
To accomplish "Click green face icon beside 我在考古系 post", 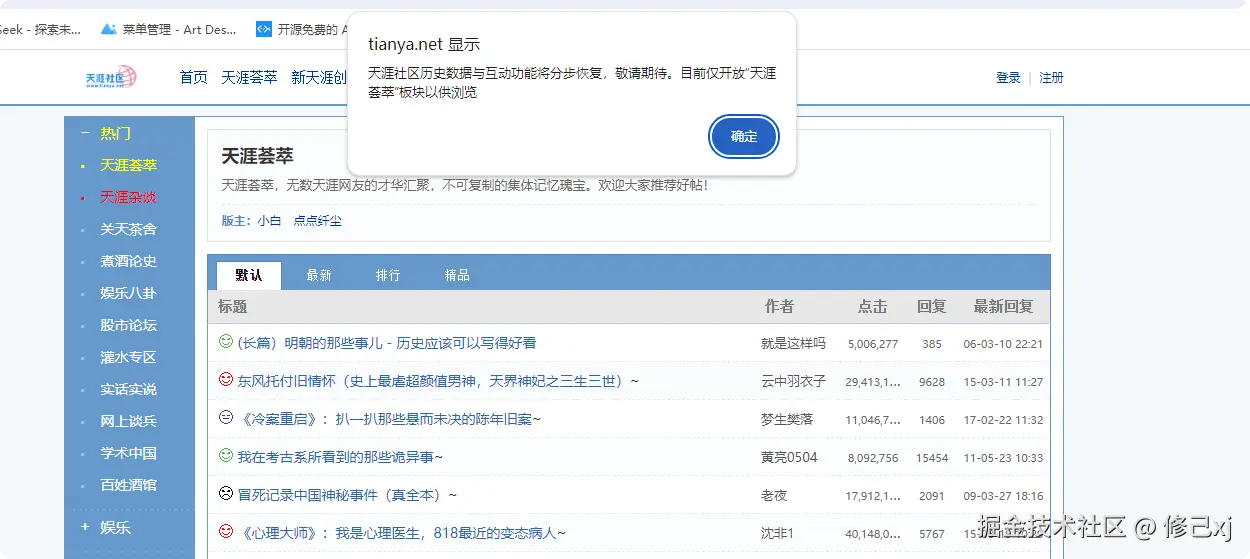I will [226, 456].
